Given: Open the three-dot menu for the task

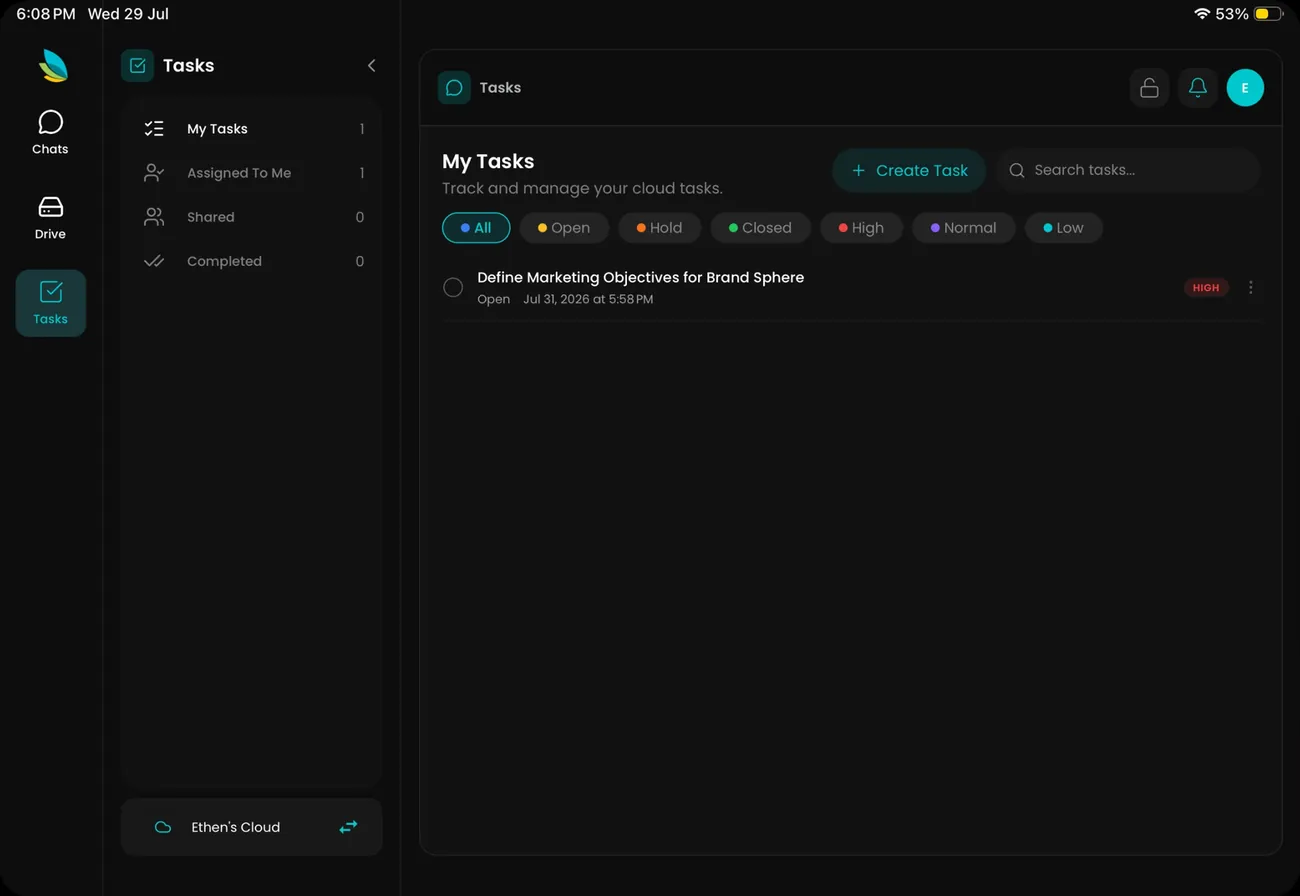Looking at the screenshot, I should click(1250, 287).
